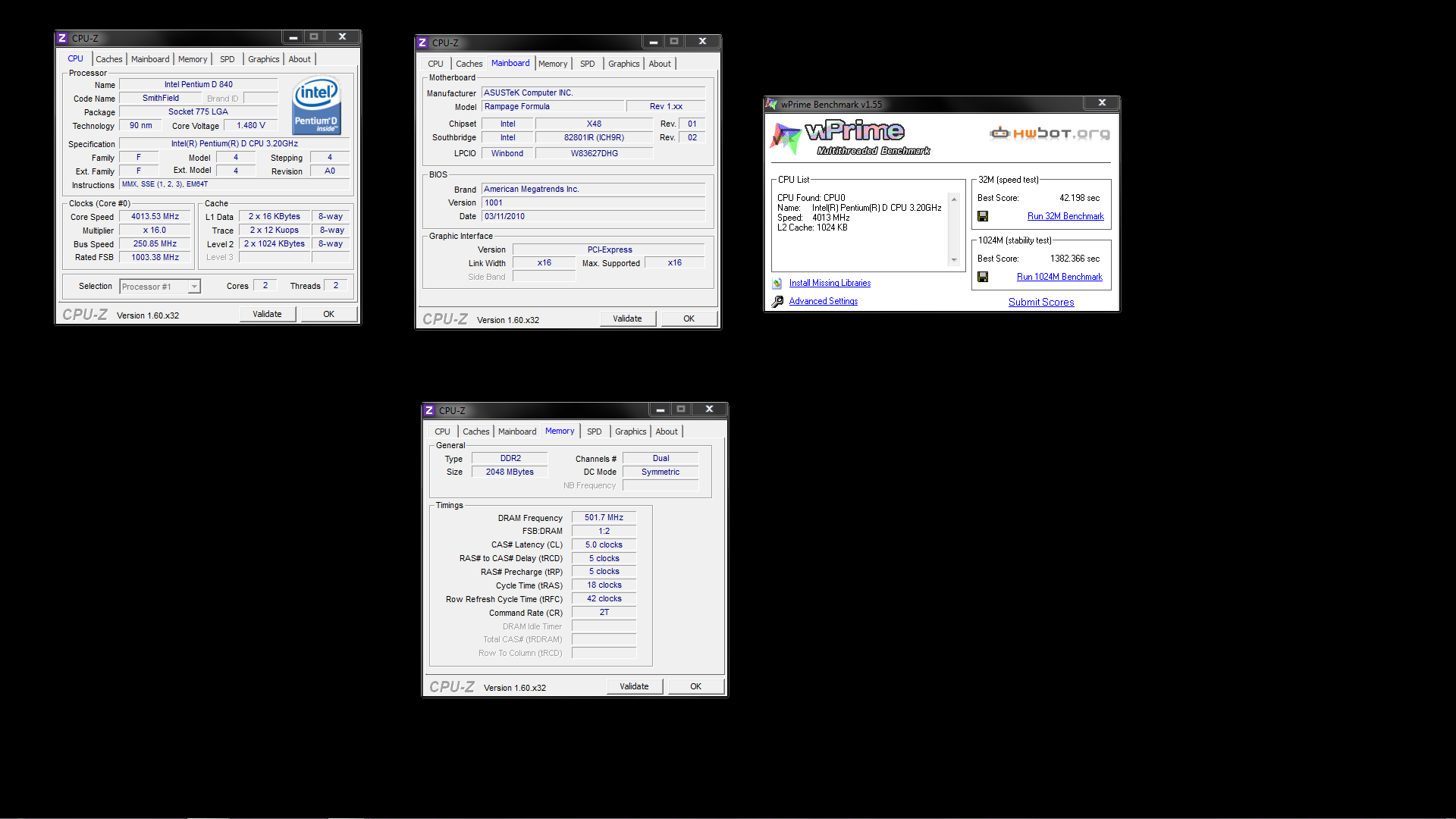Open the Install Missing Libraries link
Screen dimensions: 1456x819
[x=830, y=283]
